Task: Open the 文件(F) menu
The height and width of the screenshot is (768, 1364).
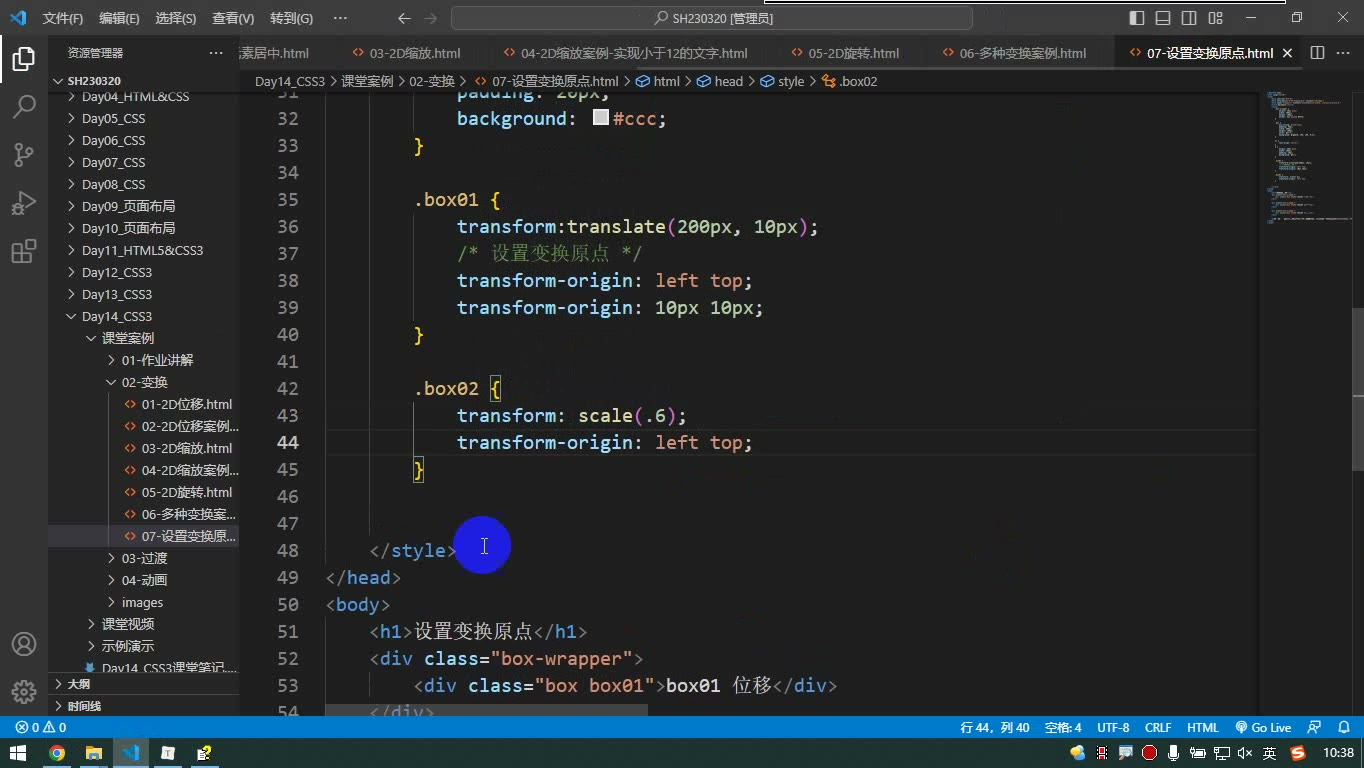Action: [63, 18]
